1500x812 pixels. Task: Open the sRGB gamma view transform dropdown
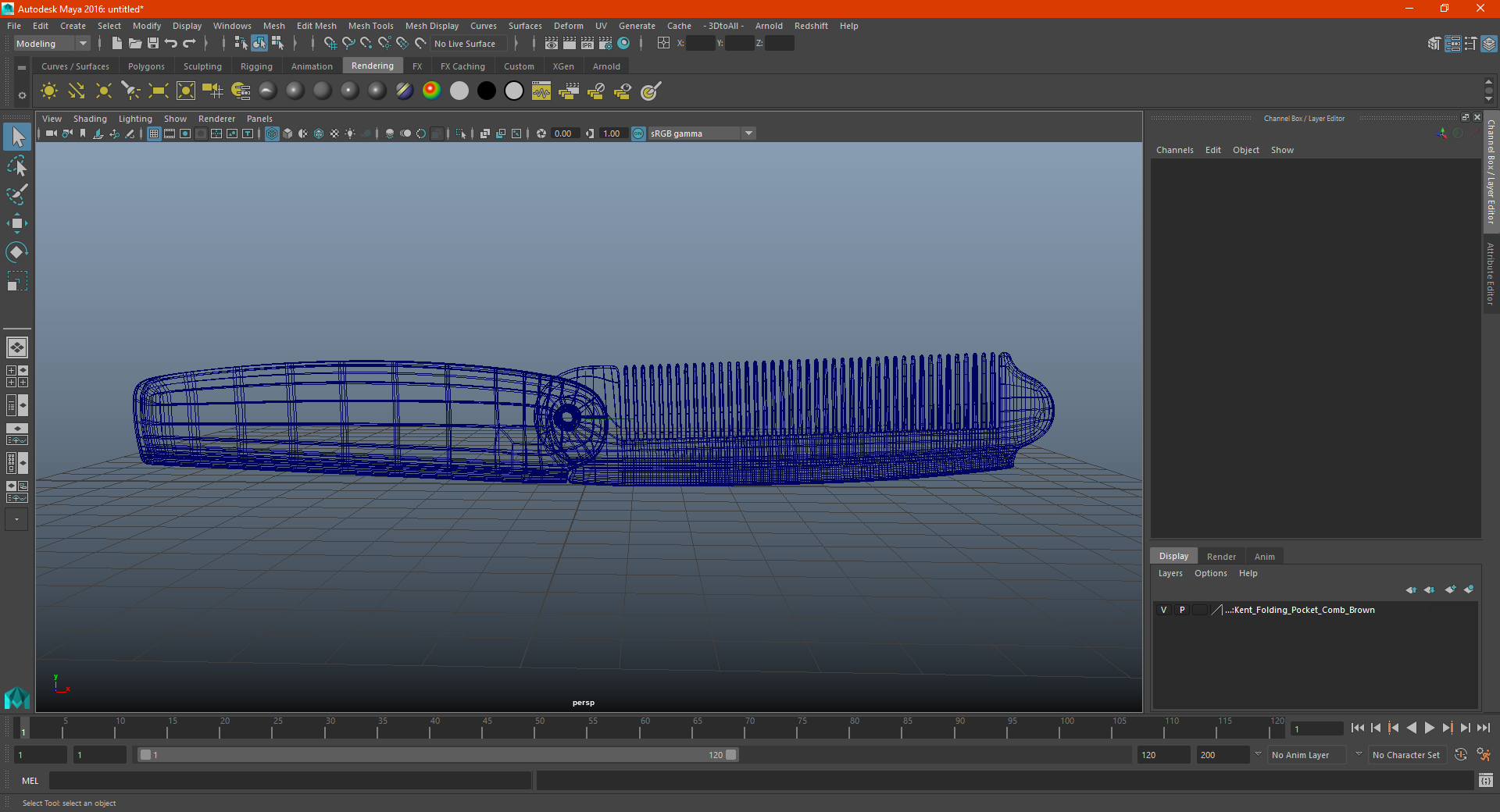pyautogui.click(x=702, y=134)
